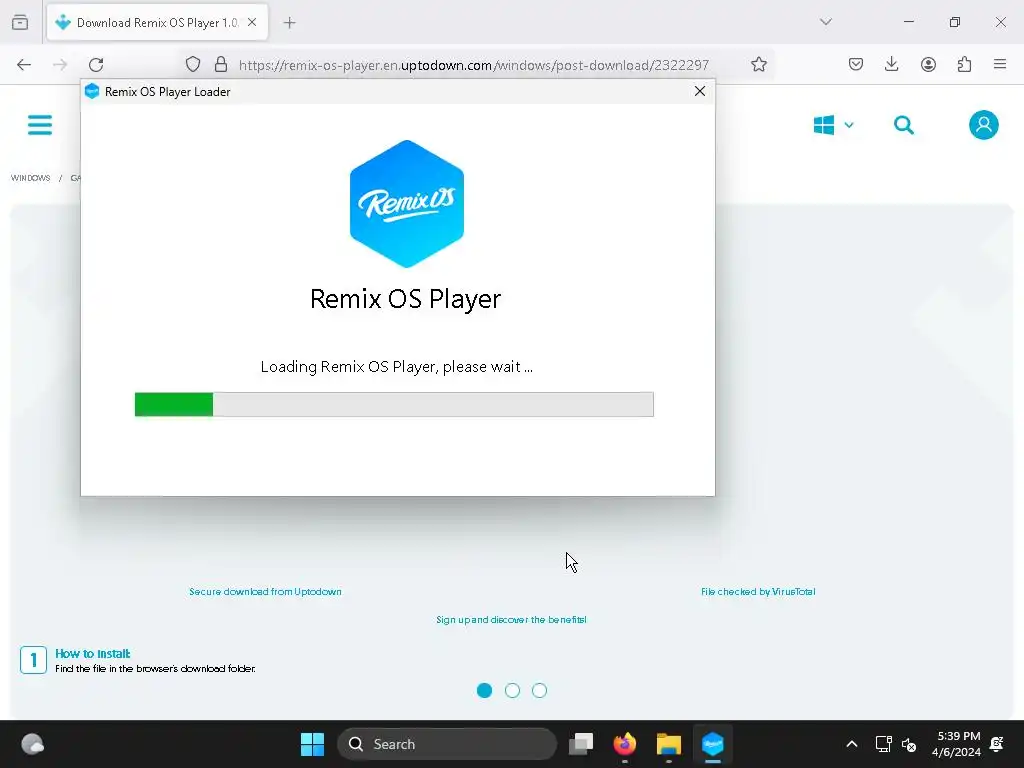Open the Firefox application menu
Screen dimensions: 1024x768
pos(1000,65)
